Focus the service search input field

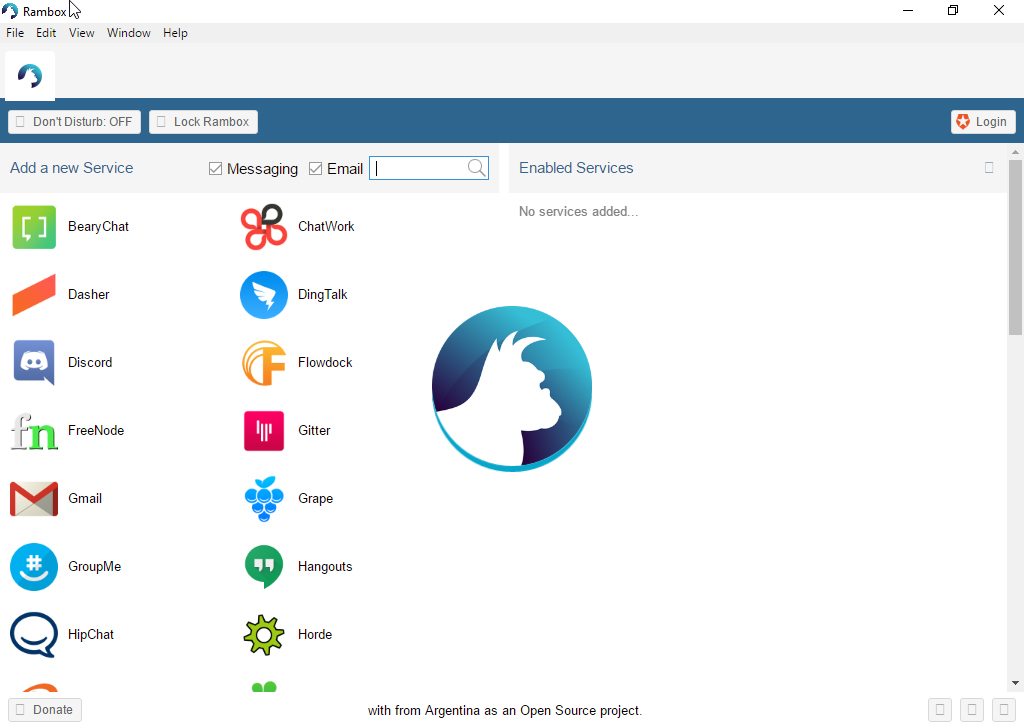tap(420, 168)
